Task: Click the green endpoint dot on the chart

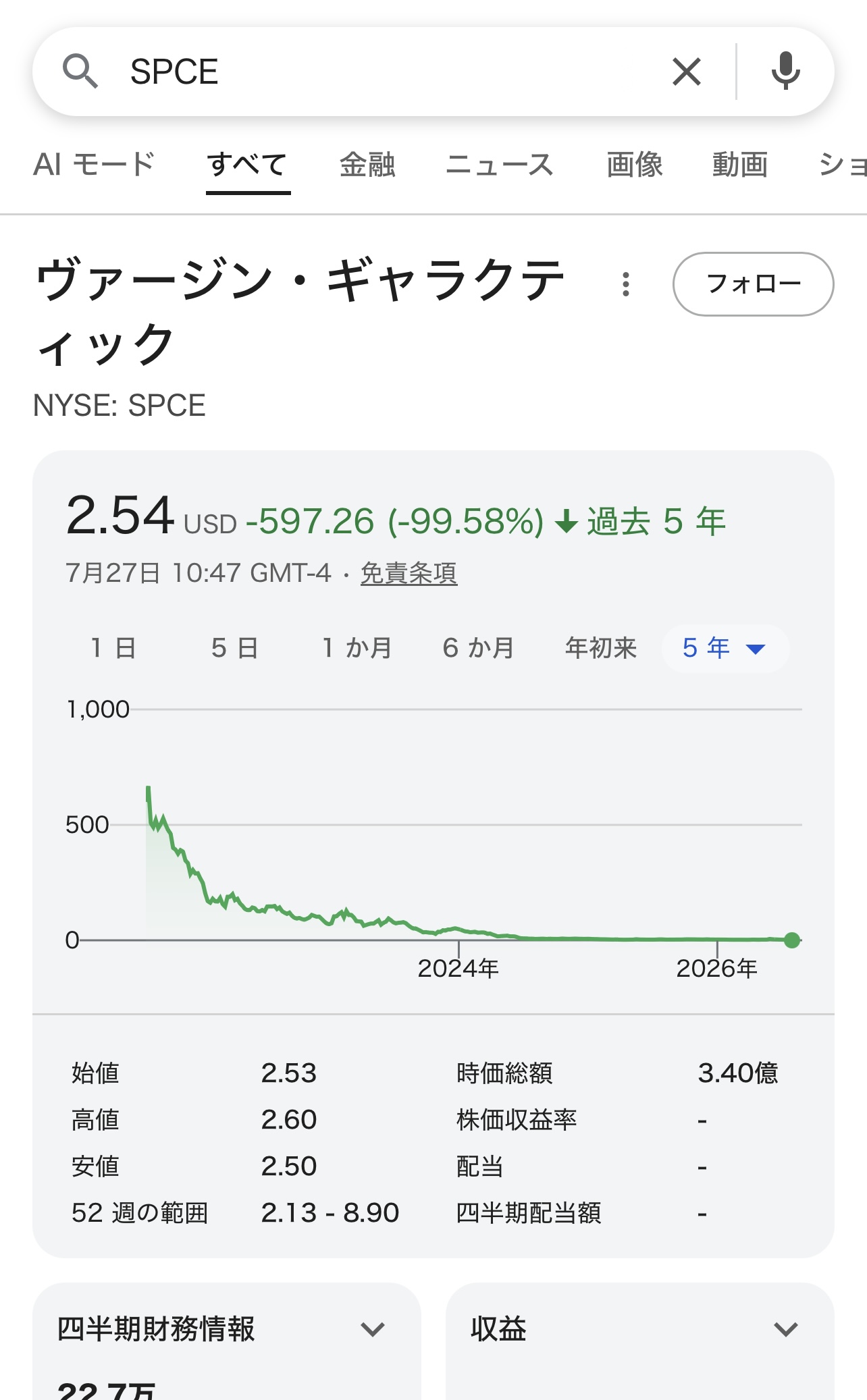Action: click(x=792, y=940)
